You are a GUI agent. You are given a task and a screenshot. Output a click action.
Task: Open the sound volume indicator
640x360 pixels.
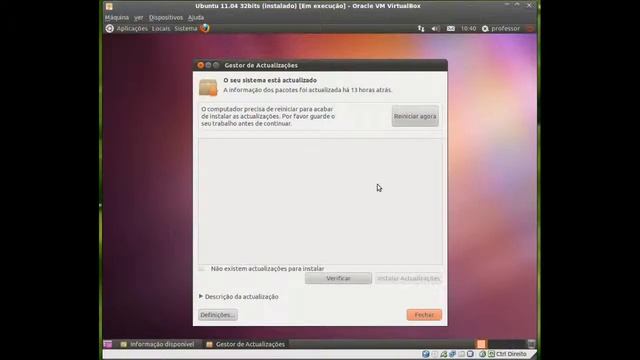pos(436,29)
